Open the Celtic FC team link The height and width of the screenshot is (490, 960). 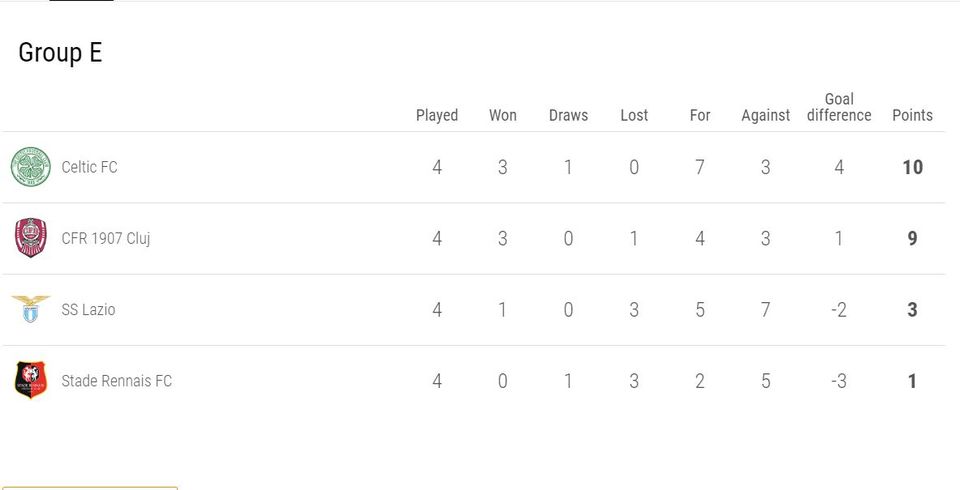click(x=89, y=167)
